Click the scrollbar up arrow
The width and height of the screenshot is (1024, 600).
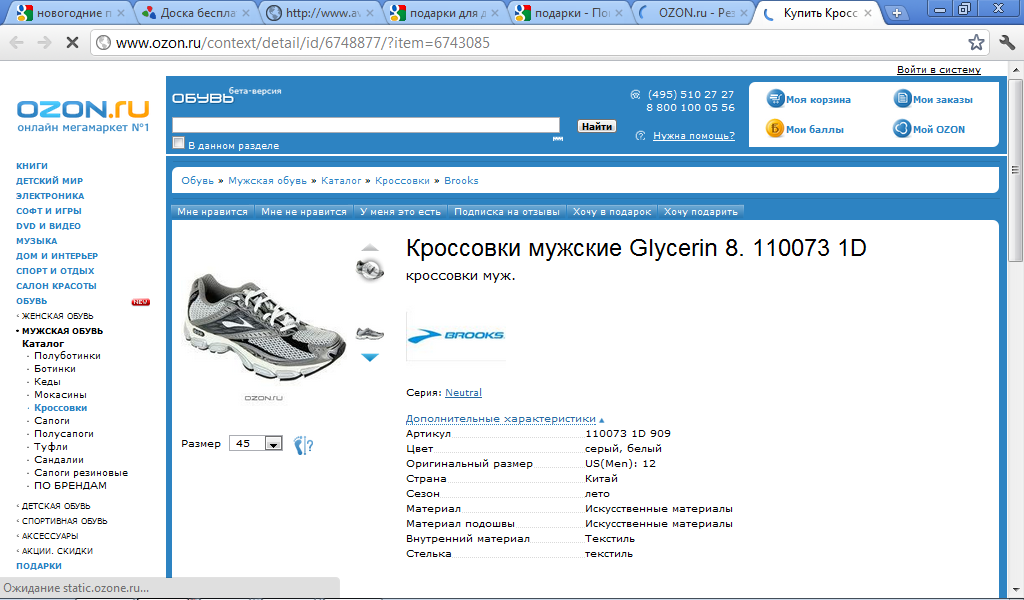[1016, 70]
